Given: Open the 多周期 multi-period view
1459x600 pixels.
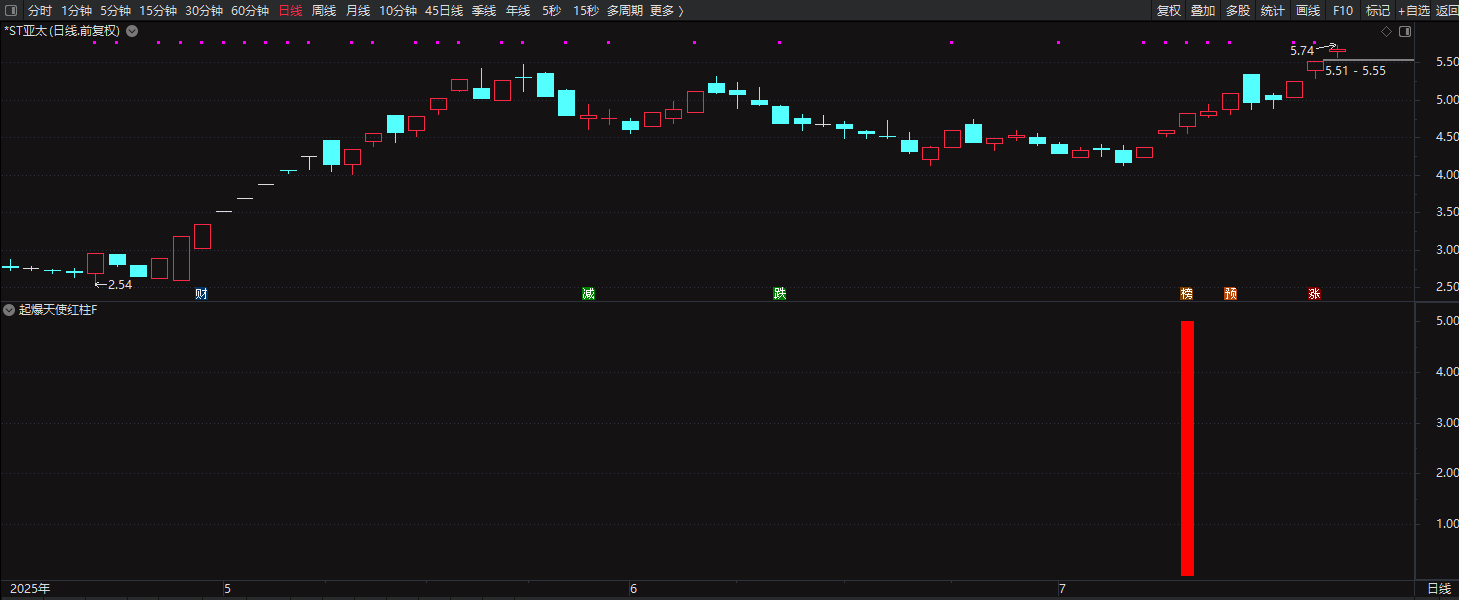Looking at the screenshot, I should pos(625,10).
